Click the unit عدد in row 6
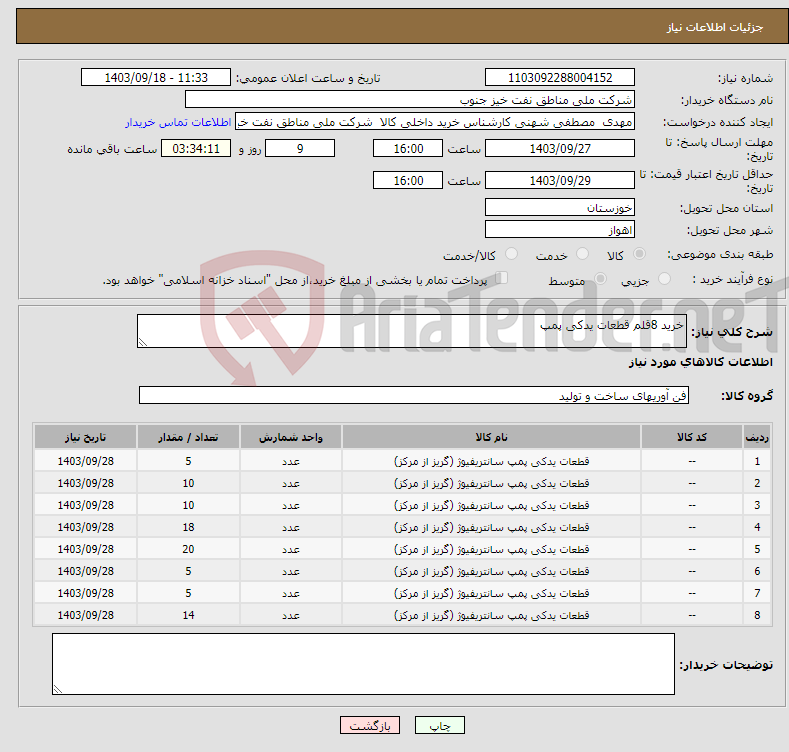 (291, 571)
